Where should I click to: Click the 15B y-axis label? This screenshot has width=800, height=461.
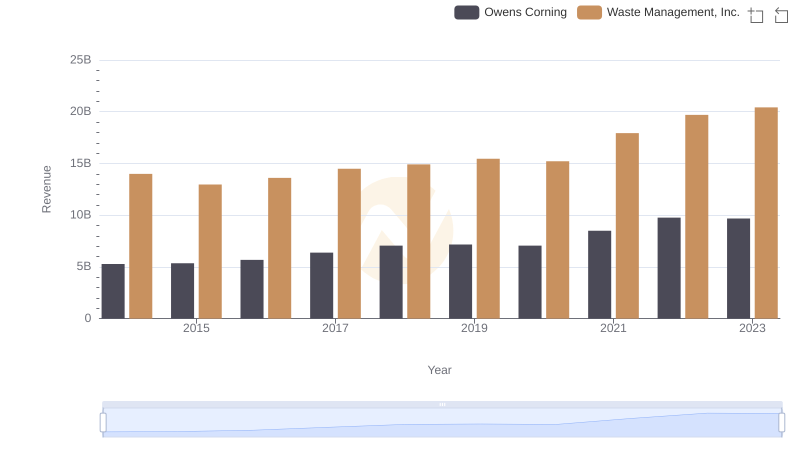(81, 163)
